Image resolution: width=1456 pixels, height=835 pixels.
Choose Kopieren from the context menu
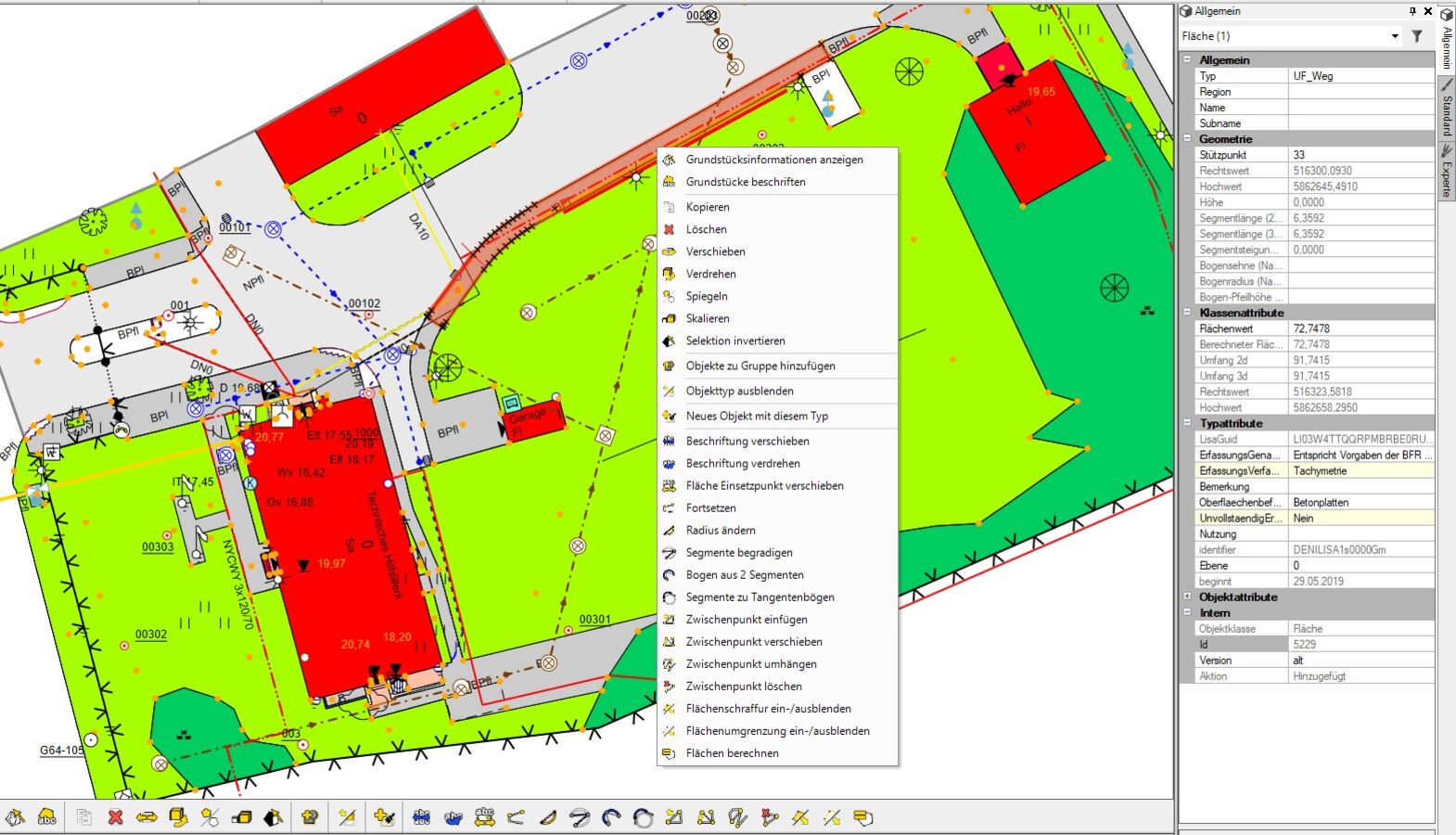708,207
